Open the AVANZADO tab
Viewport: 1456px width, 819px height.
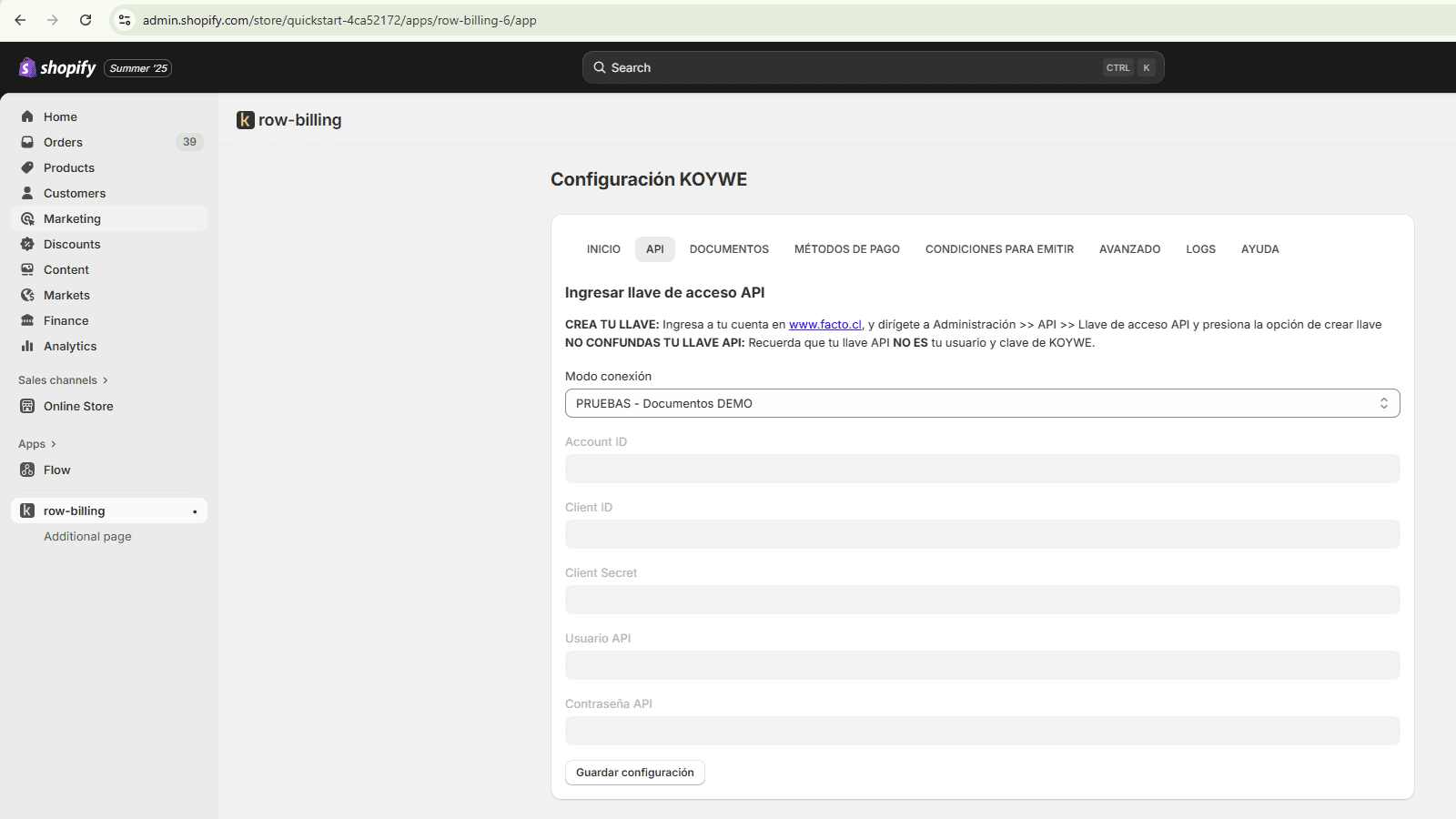pos(1129,249)
